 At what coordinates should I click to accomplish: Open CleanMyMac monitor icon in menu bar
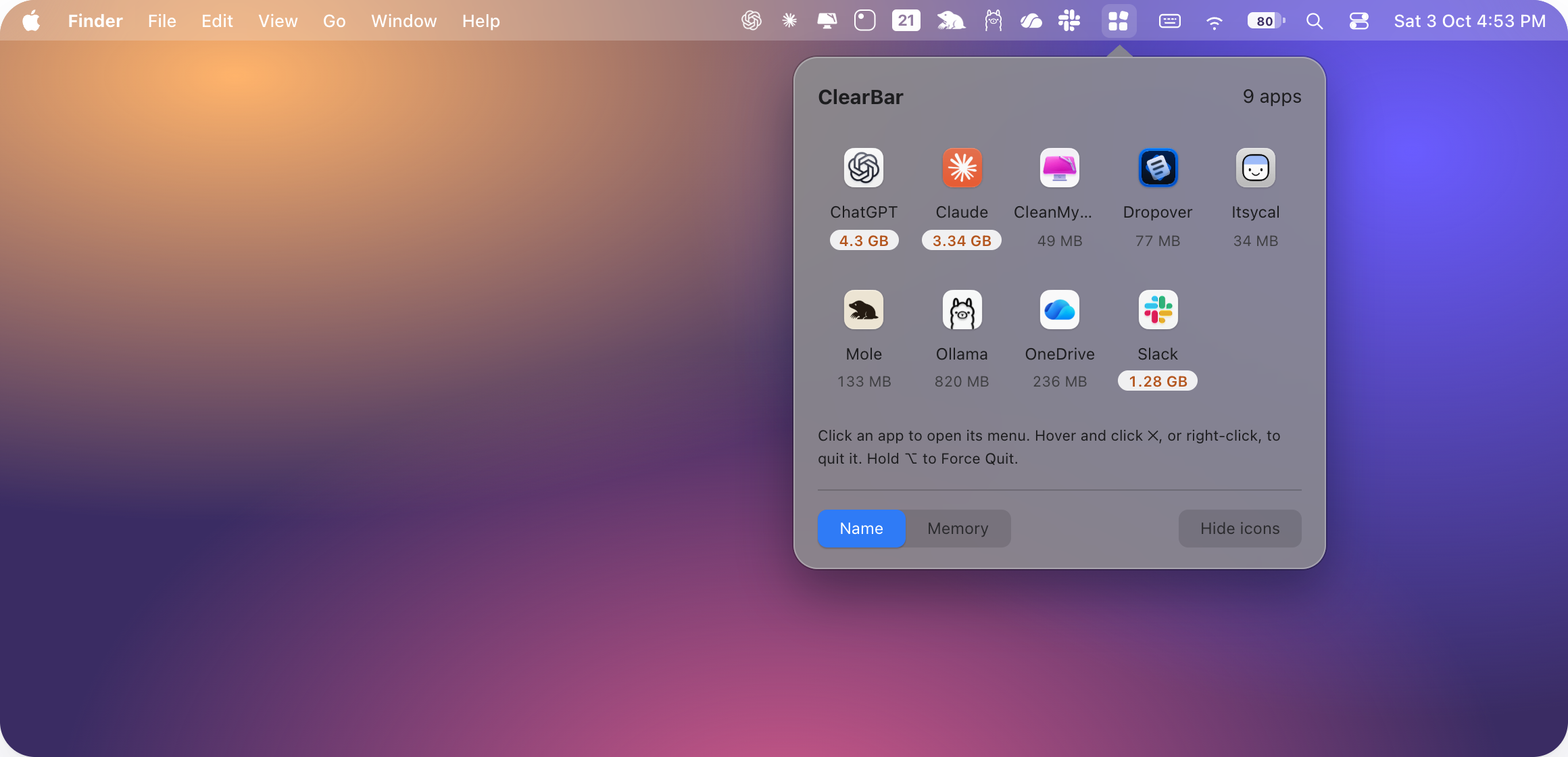pyautogui.click(x=827, y=21)
